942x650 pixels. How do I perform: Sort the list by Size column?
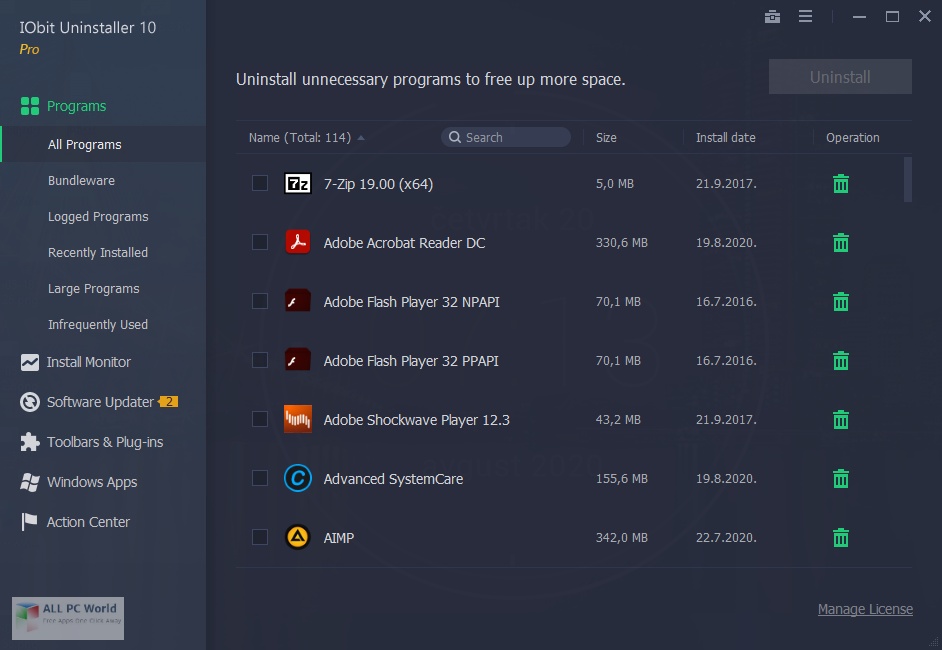coord(606,138)
